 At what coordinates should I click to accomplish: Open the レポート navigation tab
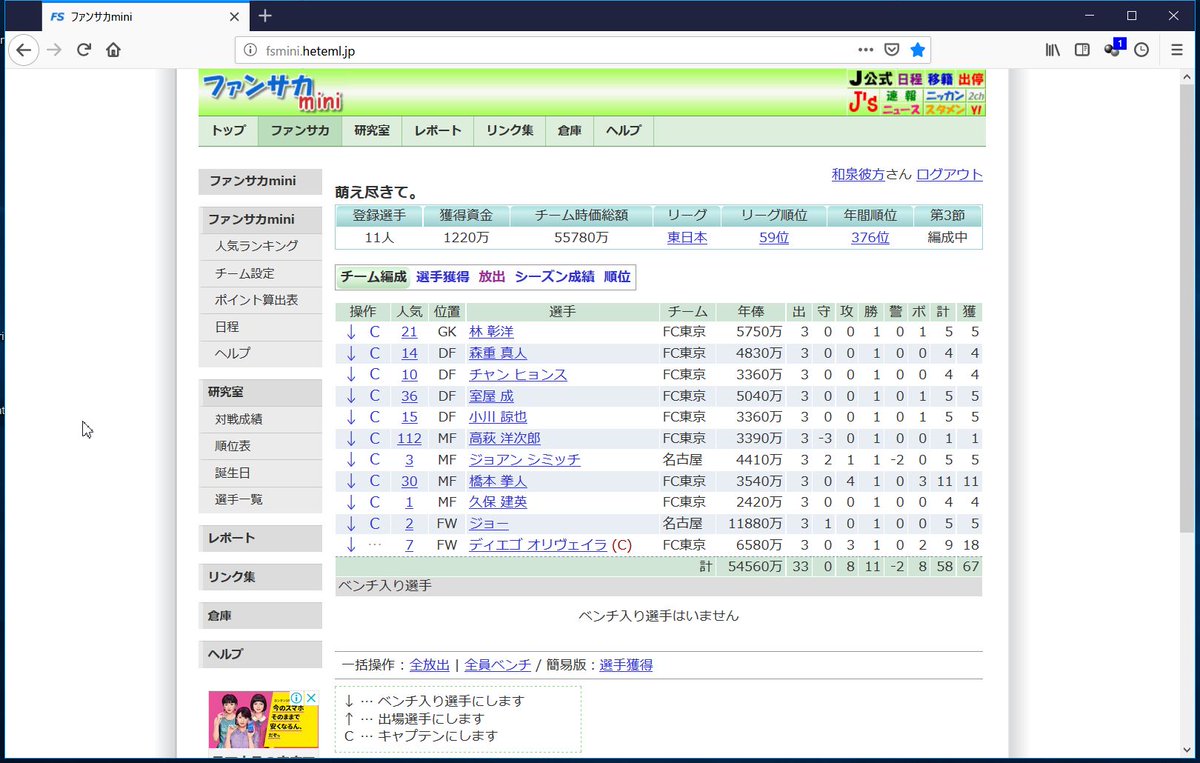coord(438,131)
